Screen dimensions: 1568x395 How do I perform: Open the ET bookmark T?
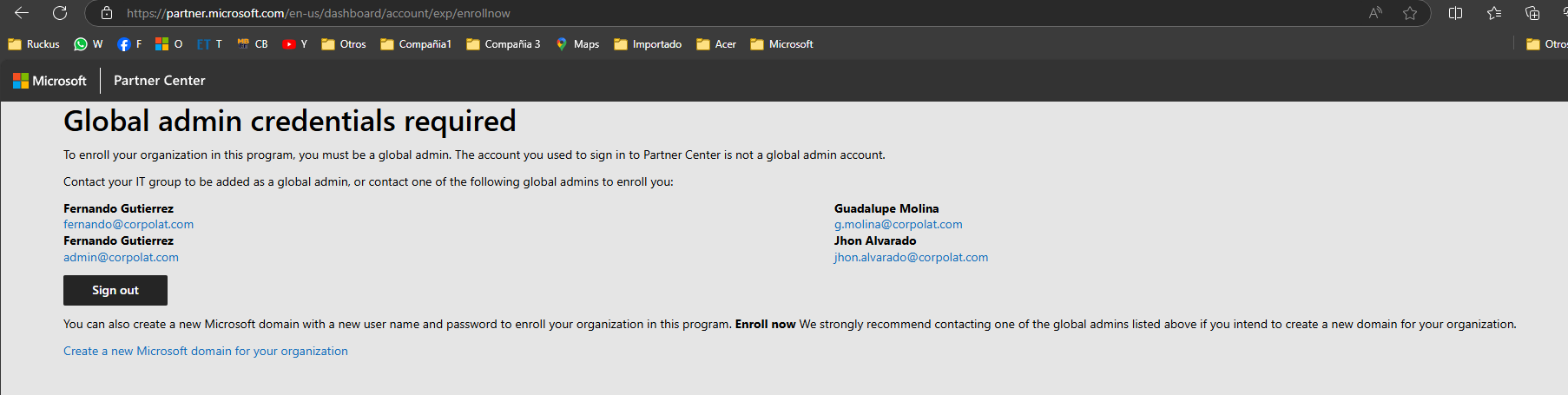point(209,44)
